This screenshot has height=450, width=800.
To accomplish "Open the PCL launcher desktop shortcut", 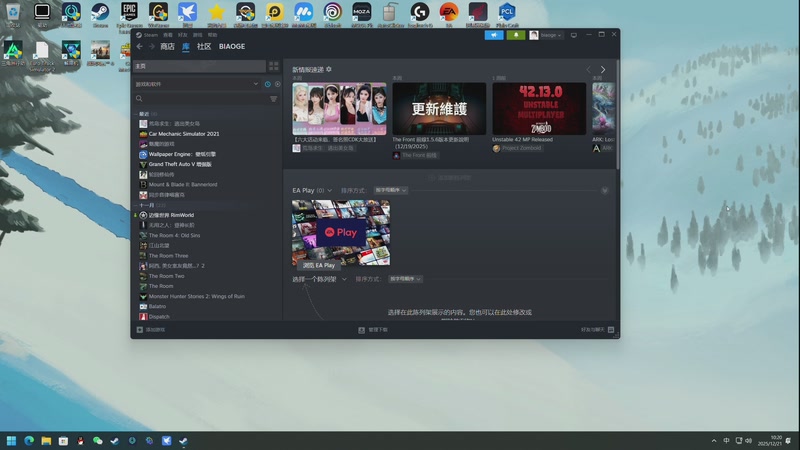I will pos(507,15).
